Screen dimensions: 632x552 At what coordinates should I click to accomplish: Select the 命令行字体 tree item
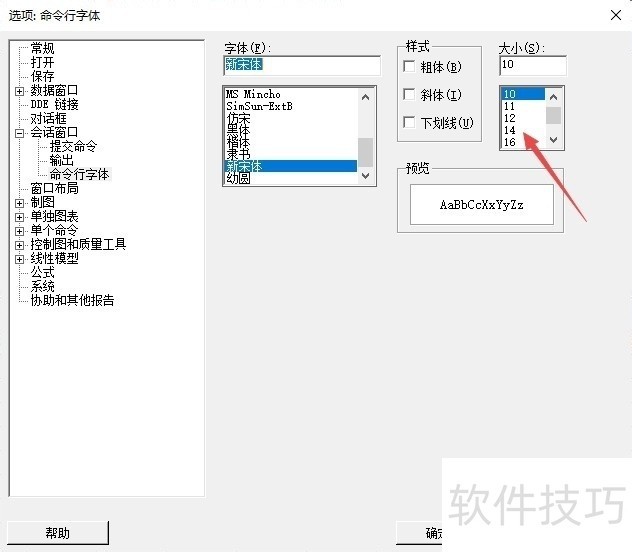click(79, 174)
